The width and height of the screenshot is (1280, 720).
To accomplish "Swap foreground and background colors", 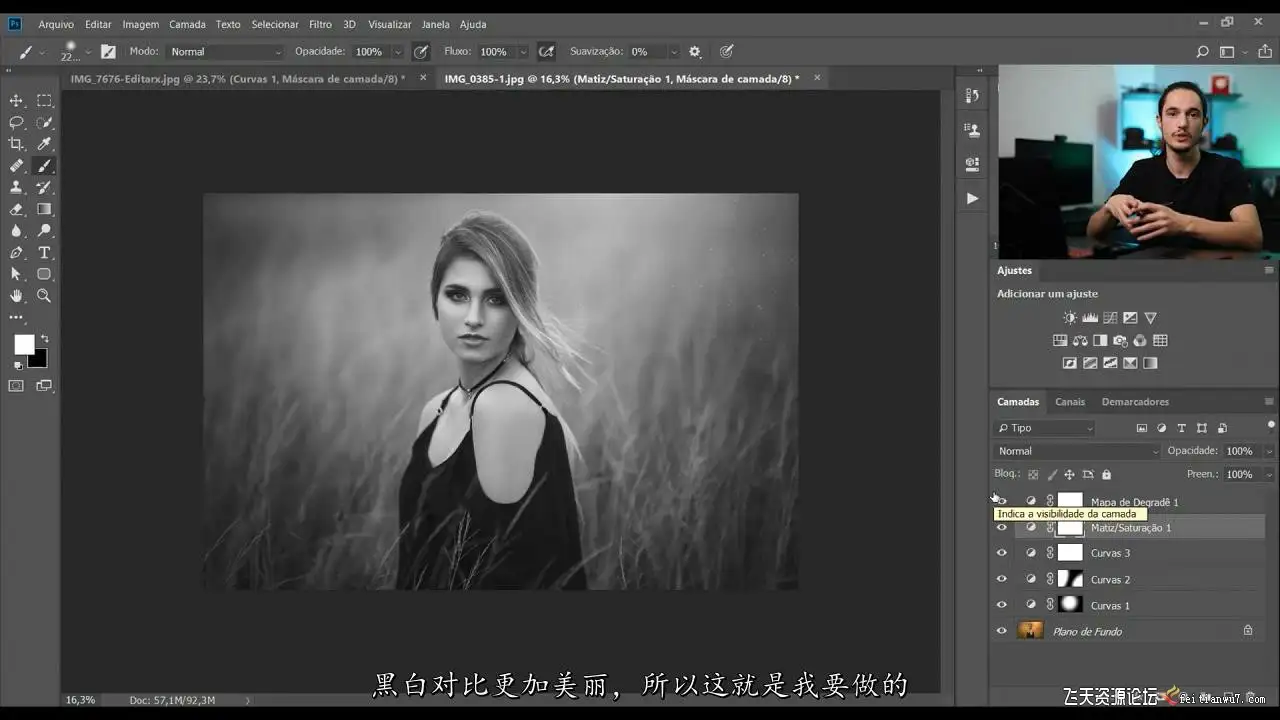I will point(44,339).
